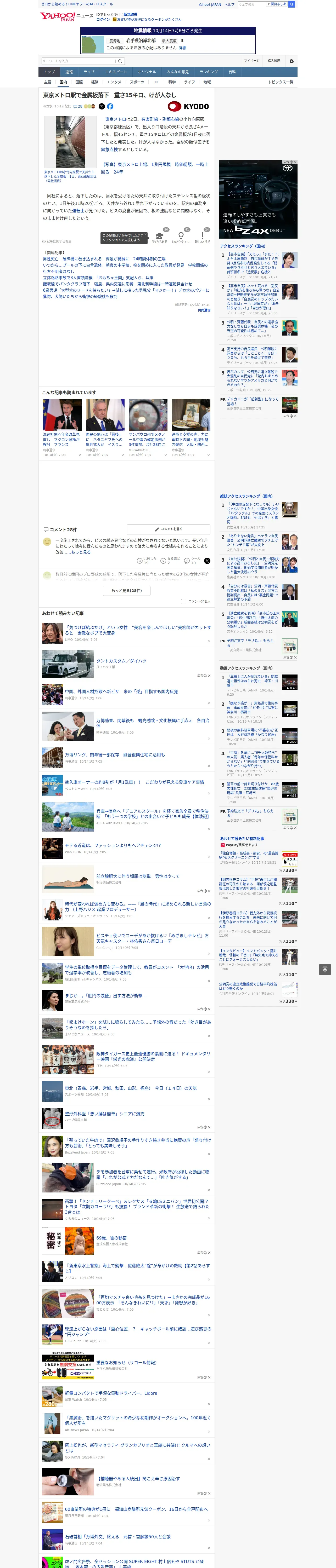Open トピックス一覧 link
Screen dimensions: 336x1568
[281, 82]
